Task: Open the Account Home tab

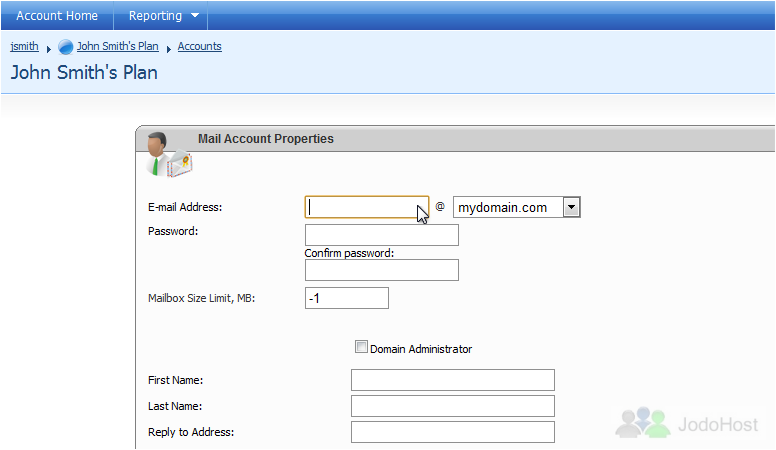Action: click(57, 16)
